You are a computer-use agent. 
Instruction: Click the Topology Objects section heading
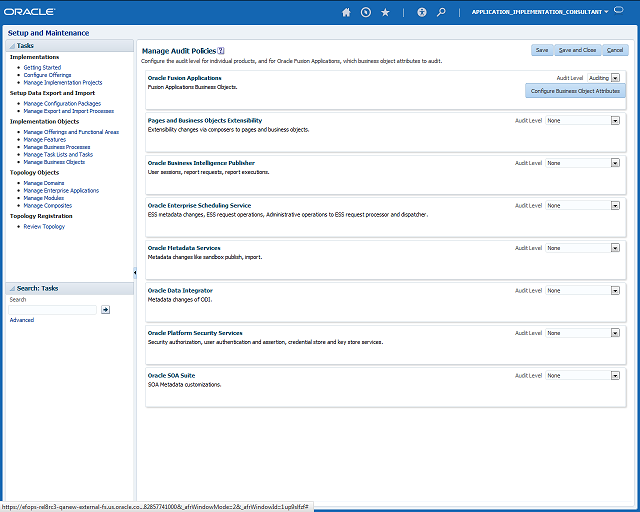click(x=34, y=172)
